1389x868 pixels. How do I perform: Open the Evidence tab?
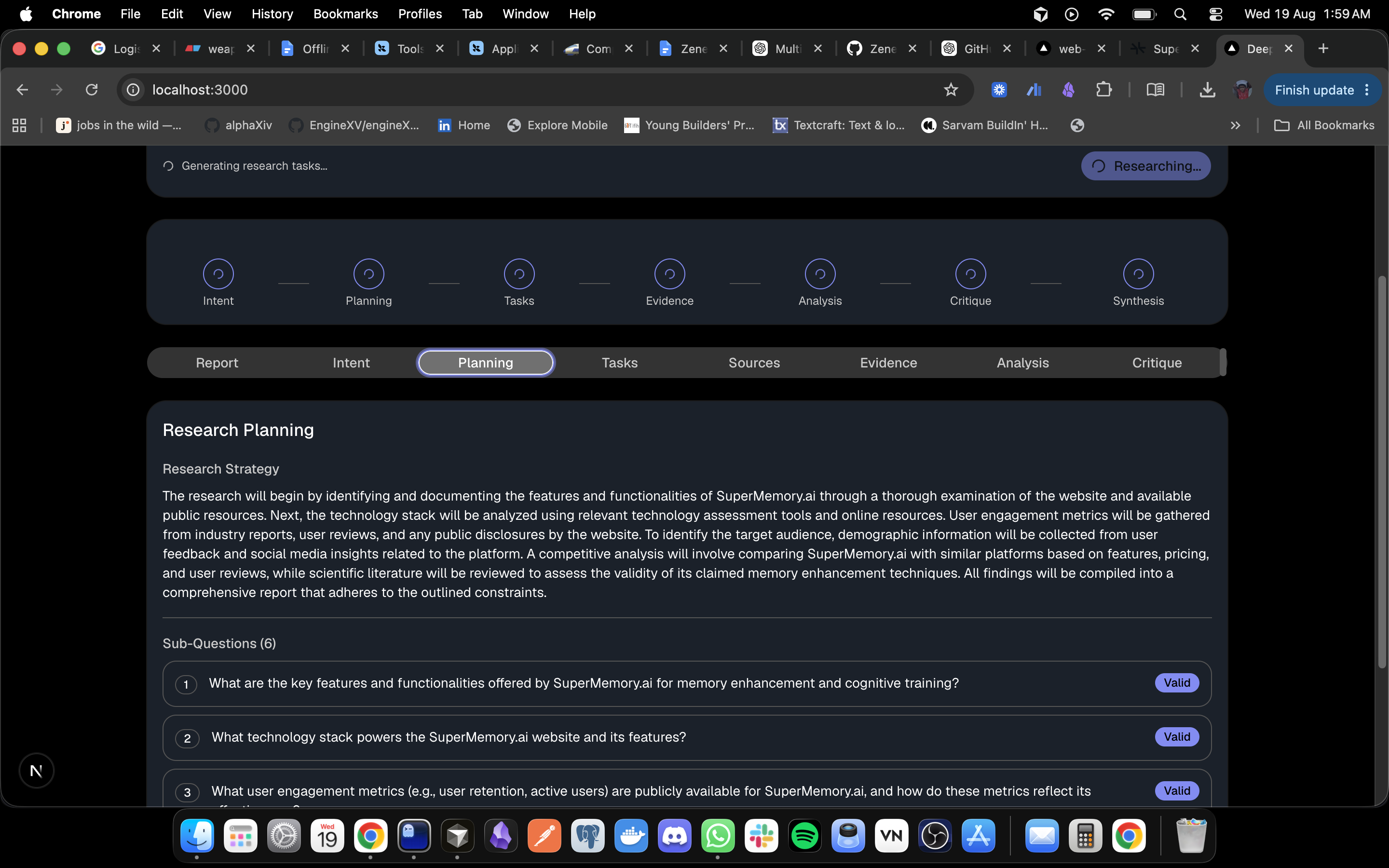point(888,363)
